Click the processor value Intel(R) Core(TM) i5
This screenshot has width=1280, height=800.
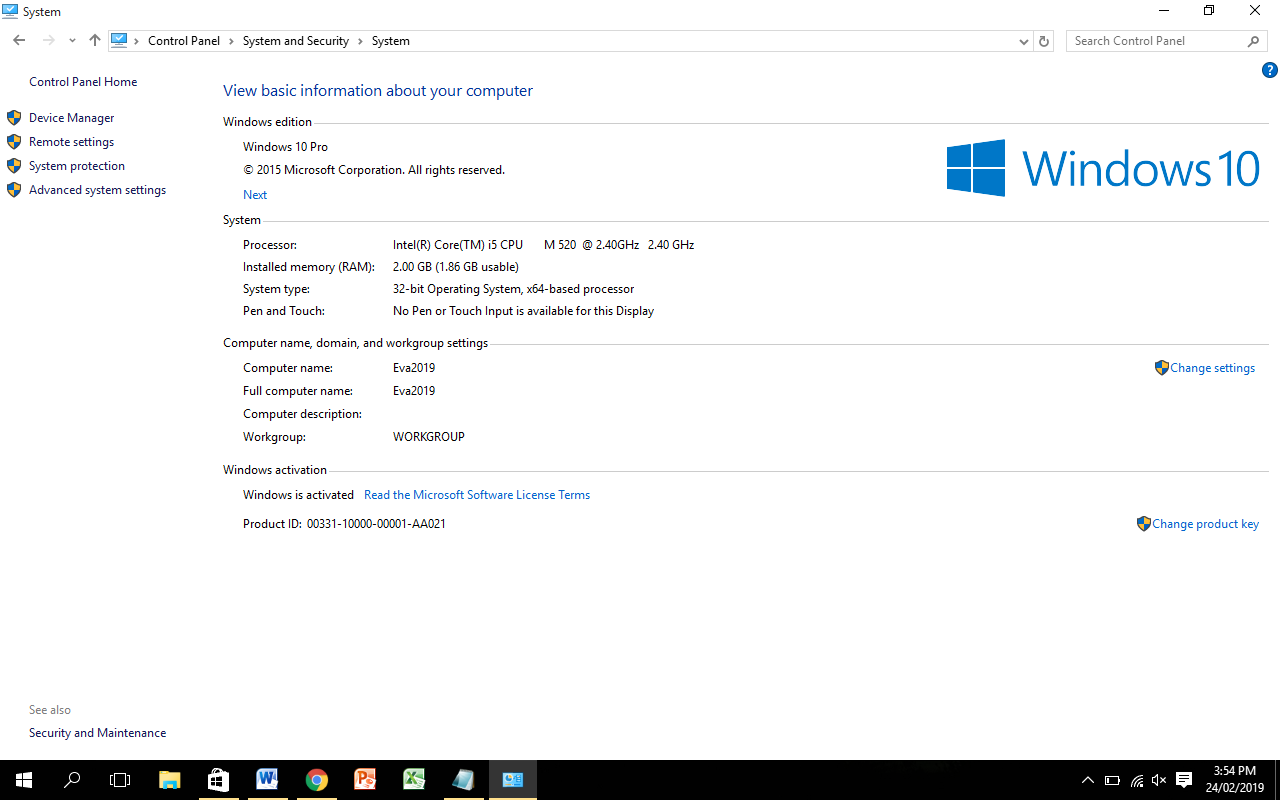543,245
